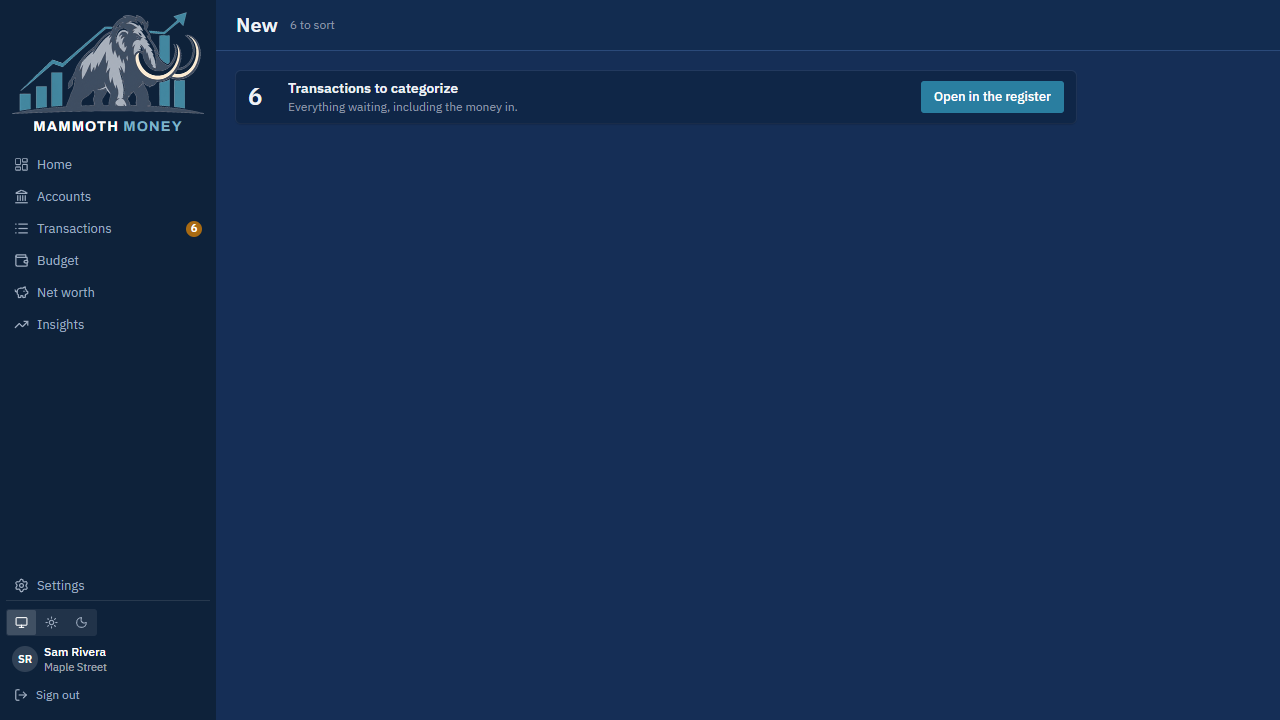Open Settings from the sidebar

(x=108, y=586)
